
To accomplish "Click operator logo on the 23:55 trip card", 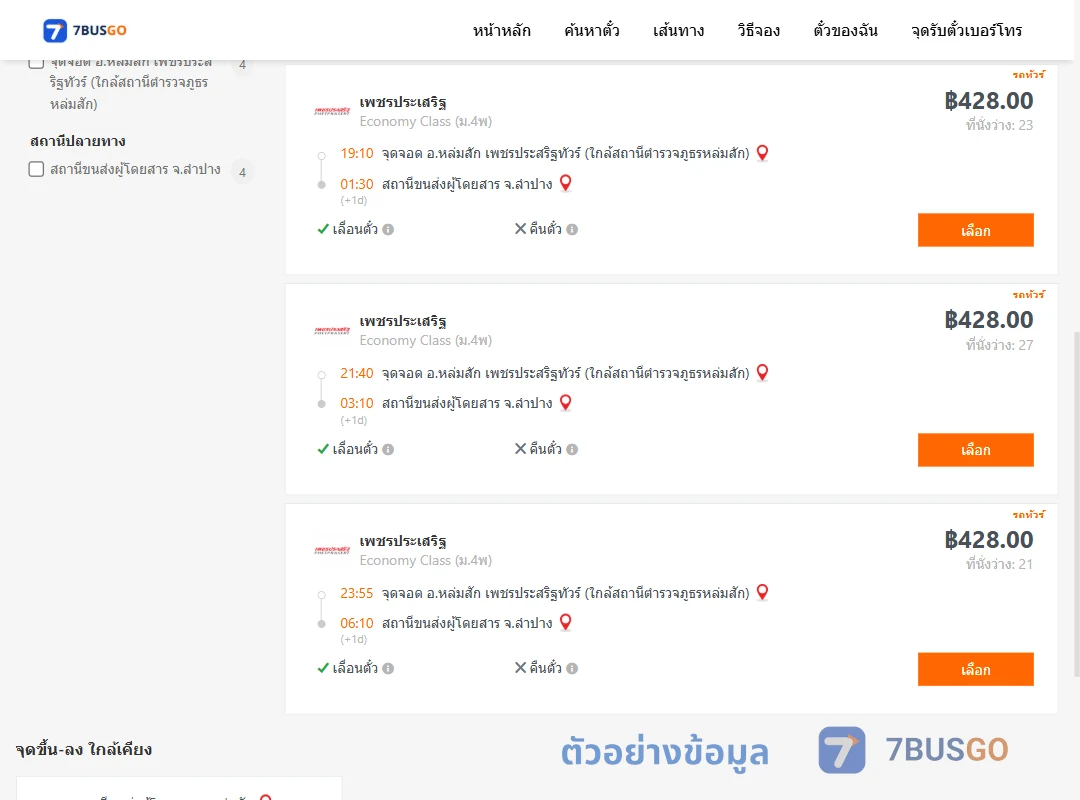I will (332, 550).
